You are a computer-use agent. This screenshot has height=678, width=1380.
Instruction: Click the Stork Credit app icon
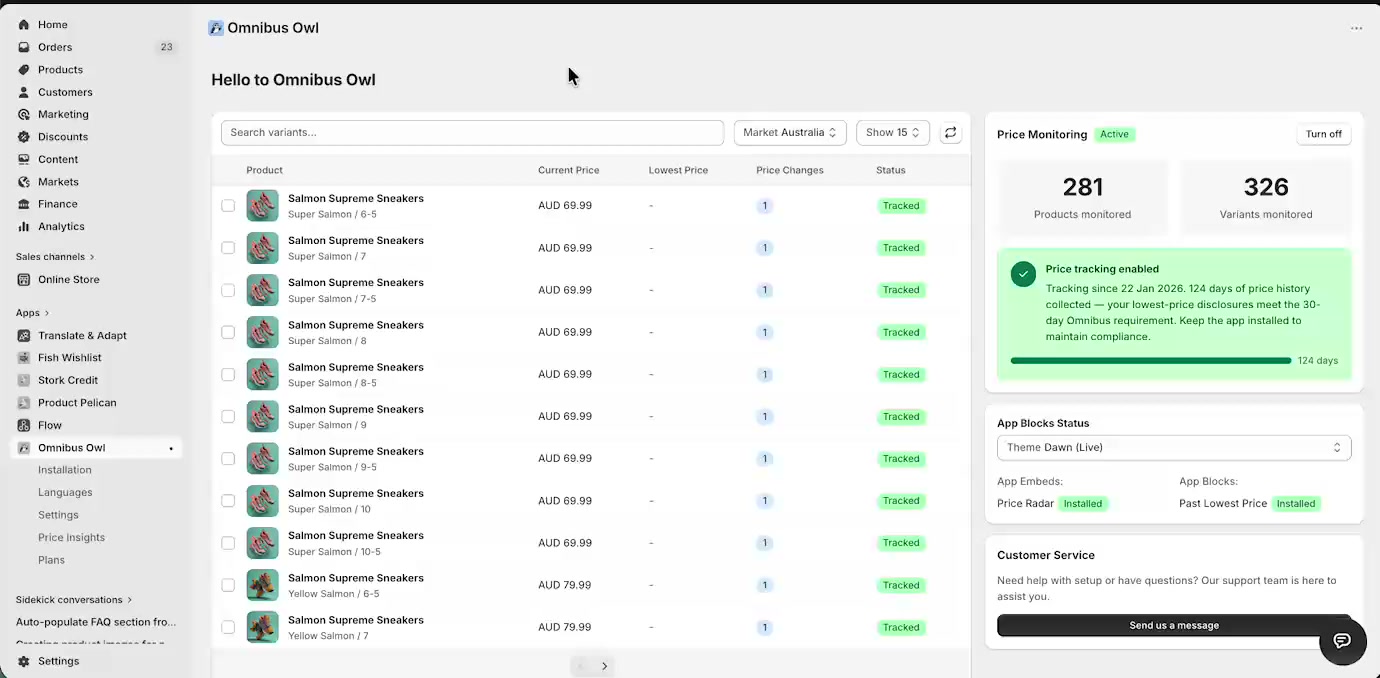coord(24,380)
